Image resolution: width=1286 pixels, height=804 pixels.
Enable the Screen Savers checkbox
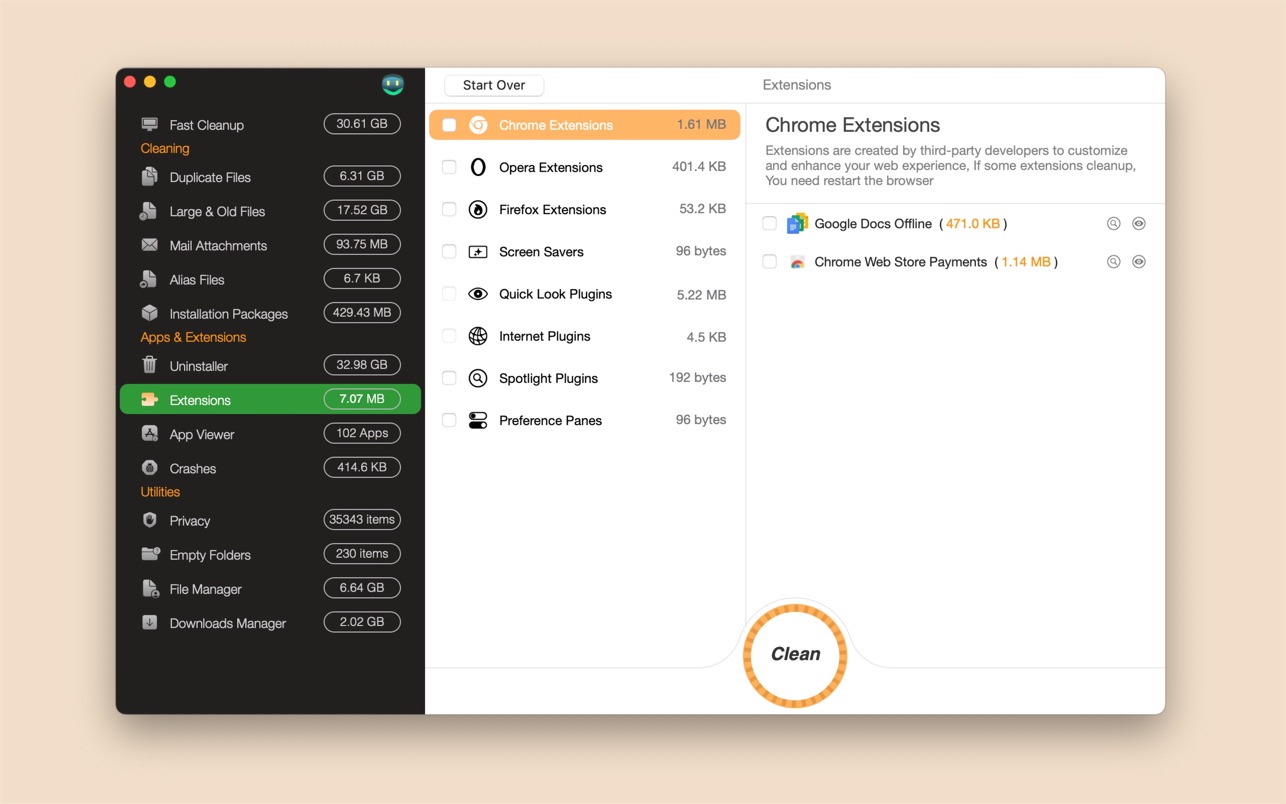point(449,252)
